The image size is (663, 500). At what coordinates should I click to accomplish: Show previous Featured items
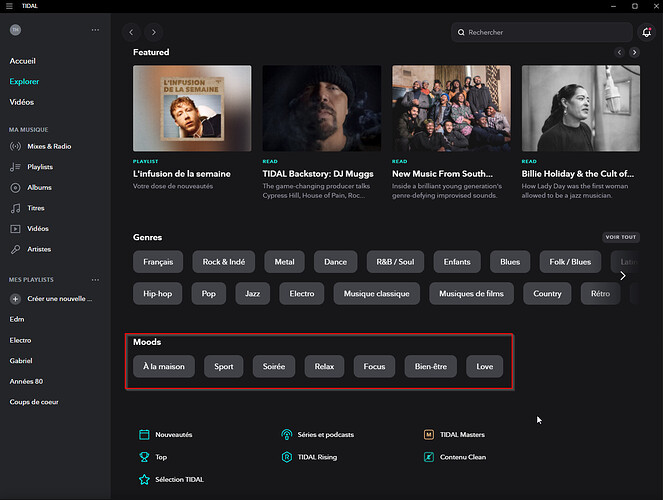point(619,52)
